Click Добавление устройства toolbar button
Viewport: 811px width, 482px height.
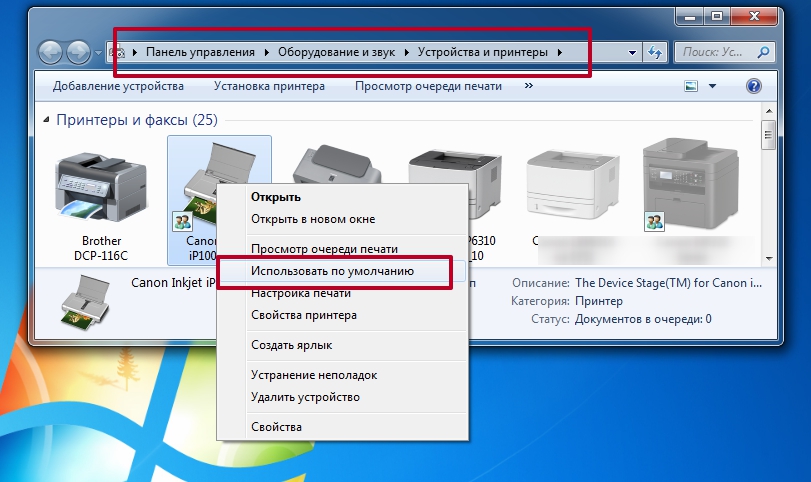118,86
